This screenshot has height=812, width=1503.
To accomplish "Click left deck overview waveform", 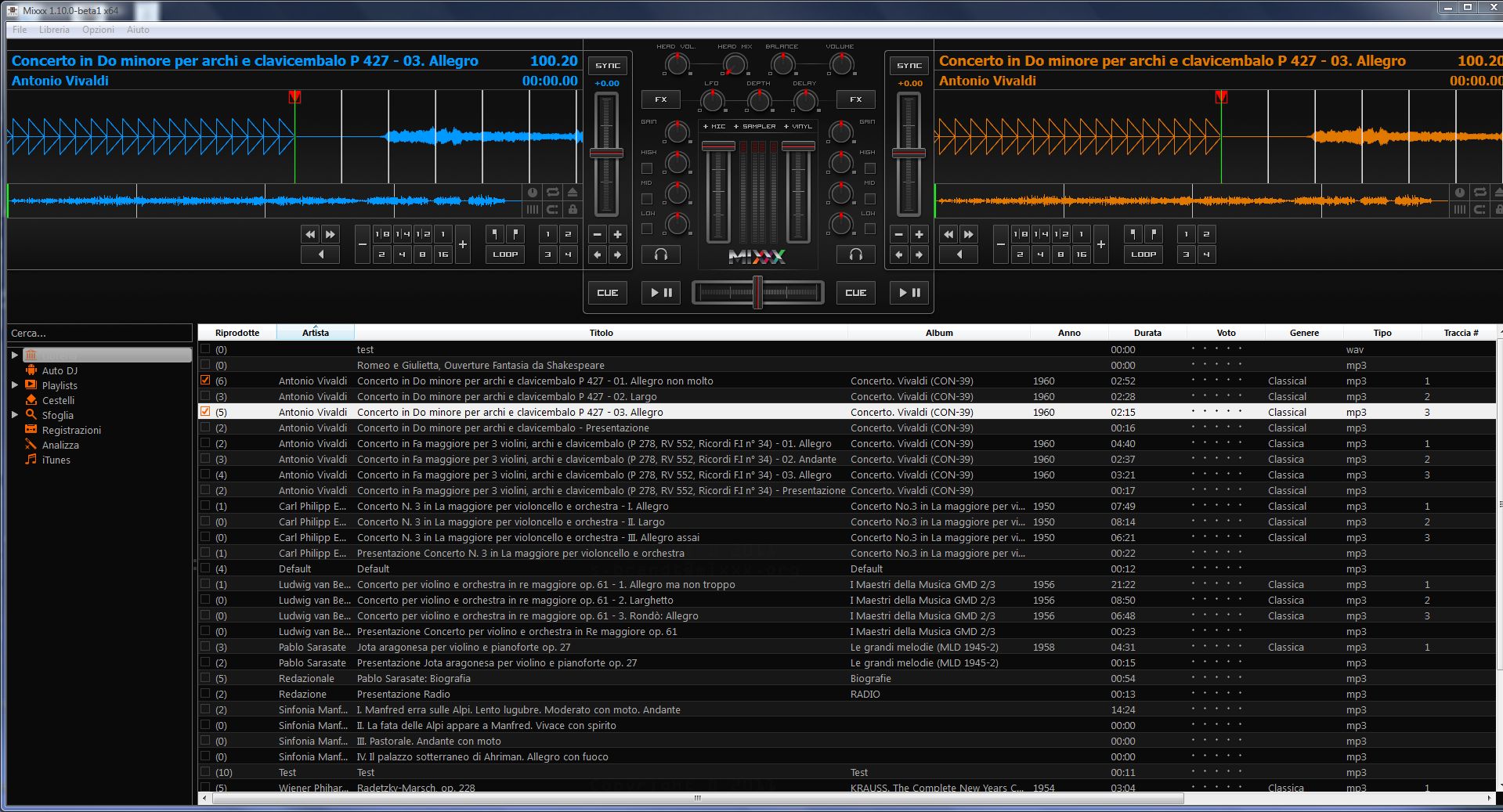I will 265,201.
